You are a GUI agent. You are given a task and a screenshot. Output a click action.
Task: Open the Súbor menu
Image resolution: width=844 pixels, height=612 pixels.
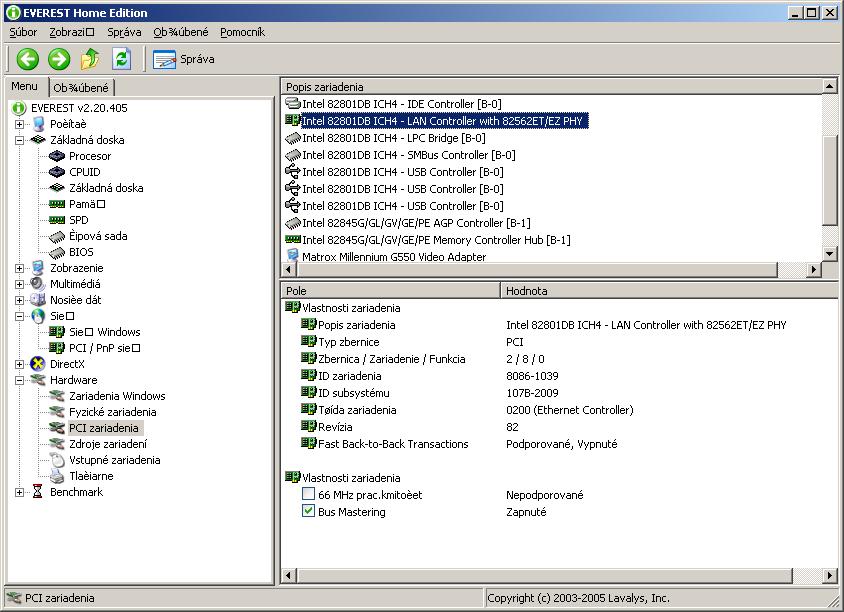pos(23,32)
